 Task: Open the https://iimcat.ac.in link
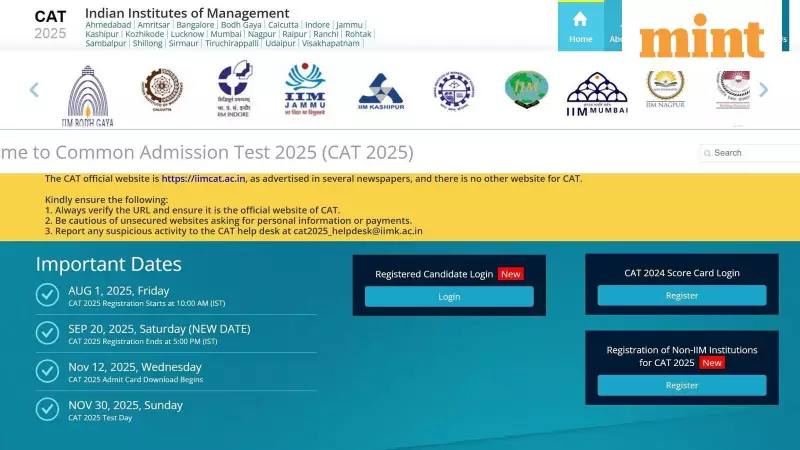pos(203,179)
